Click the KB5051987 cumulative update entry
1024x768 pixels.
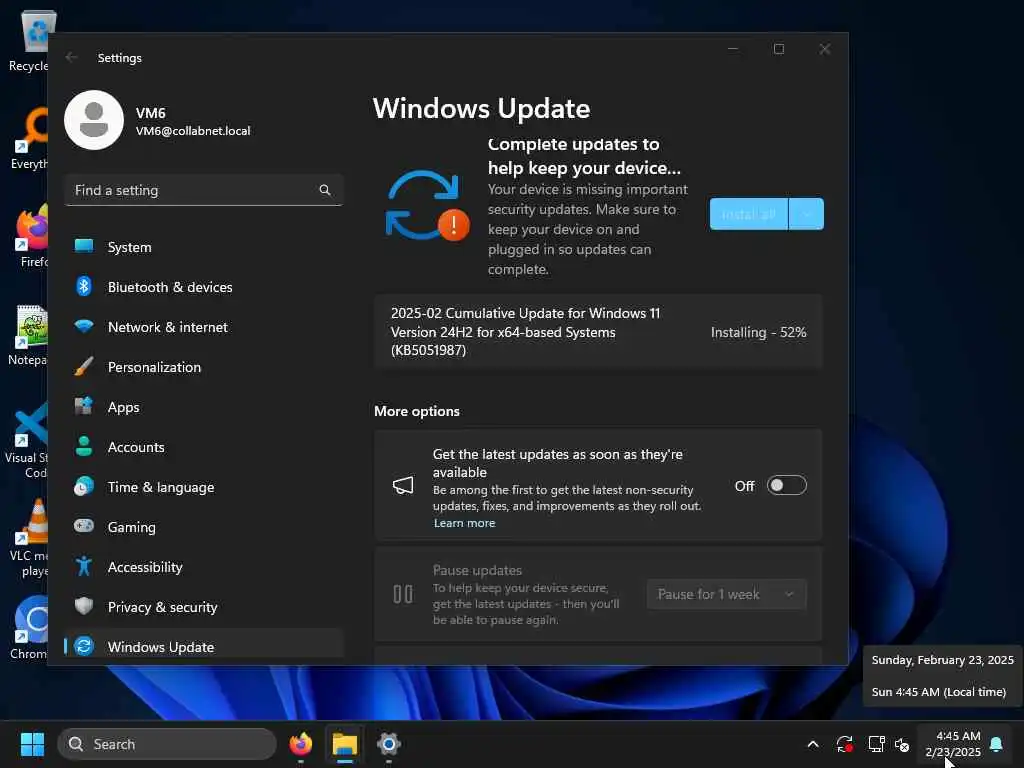[598, 332]
